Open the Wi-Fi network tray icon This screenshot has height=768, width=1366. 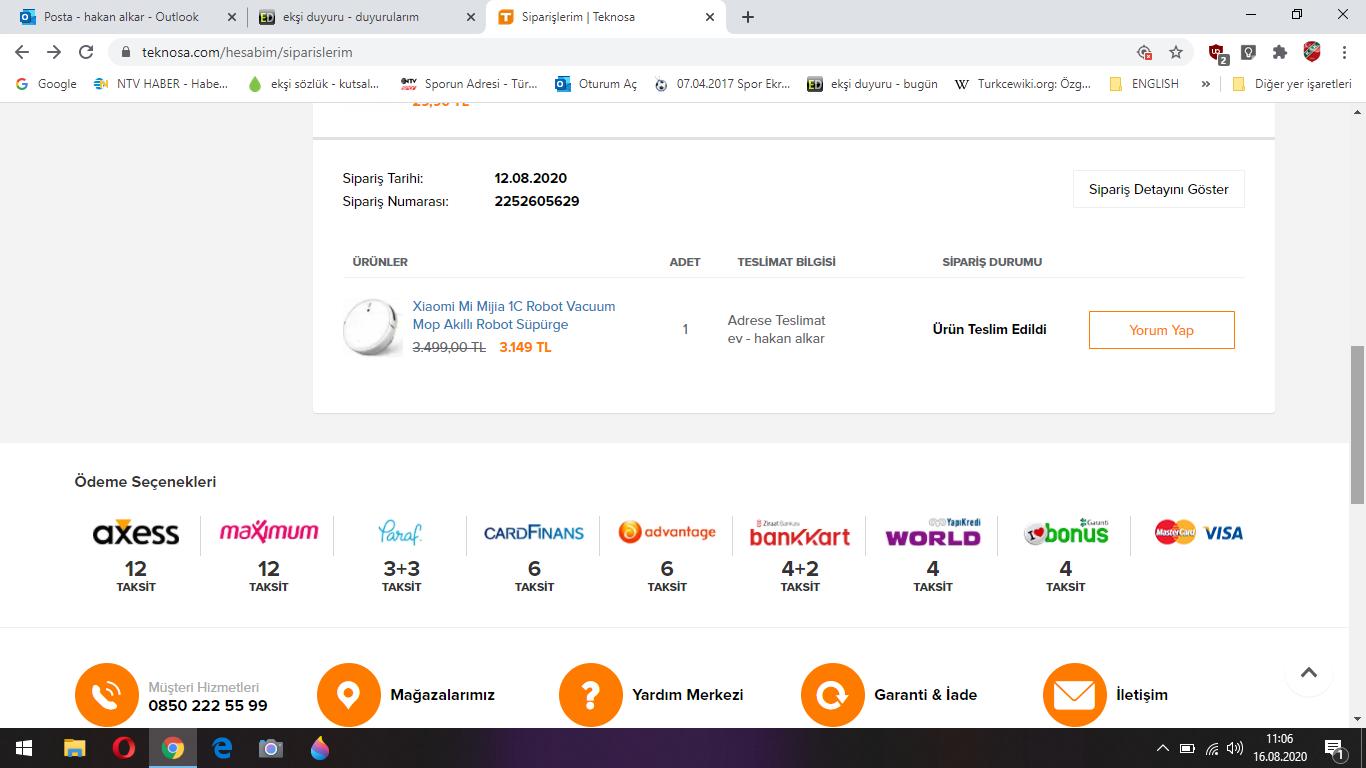[x=1212, y=748]
